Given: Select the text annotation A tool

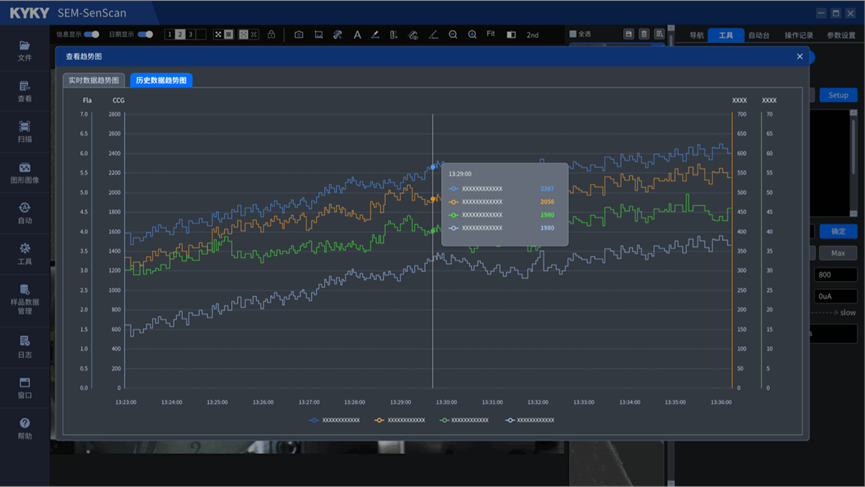Looking at the screenshot, I should click(x=357, y=35).
